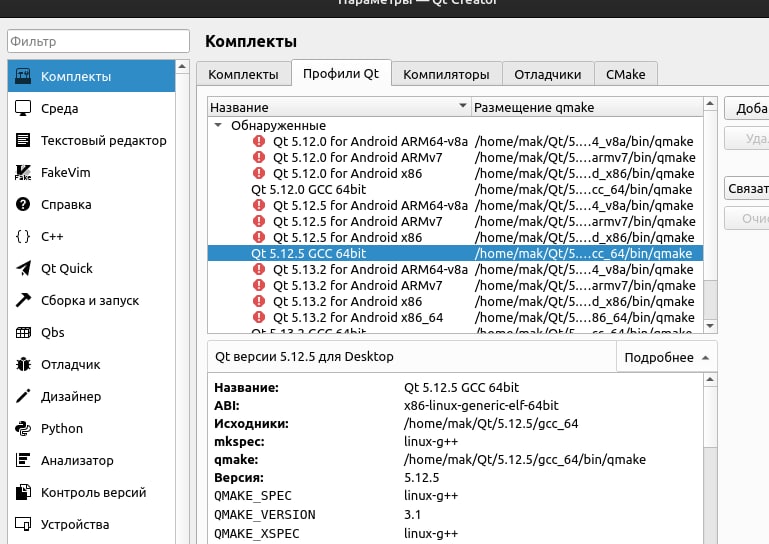
Task: Click Qt versions list scroll-up arrow
Action: (x=710, y=104)
